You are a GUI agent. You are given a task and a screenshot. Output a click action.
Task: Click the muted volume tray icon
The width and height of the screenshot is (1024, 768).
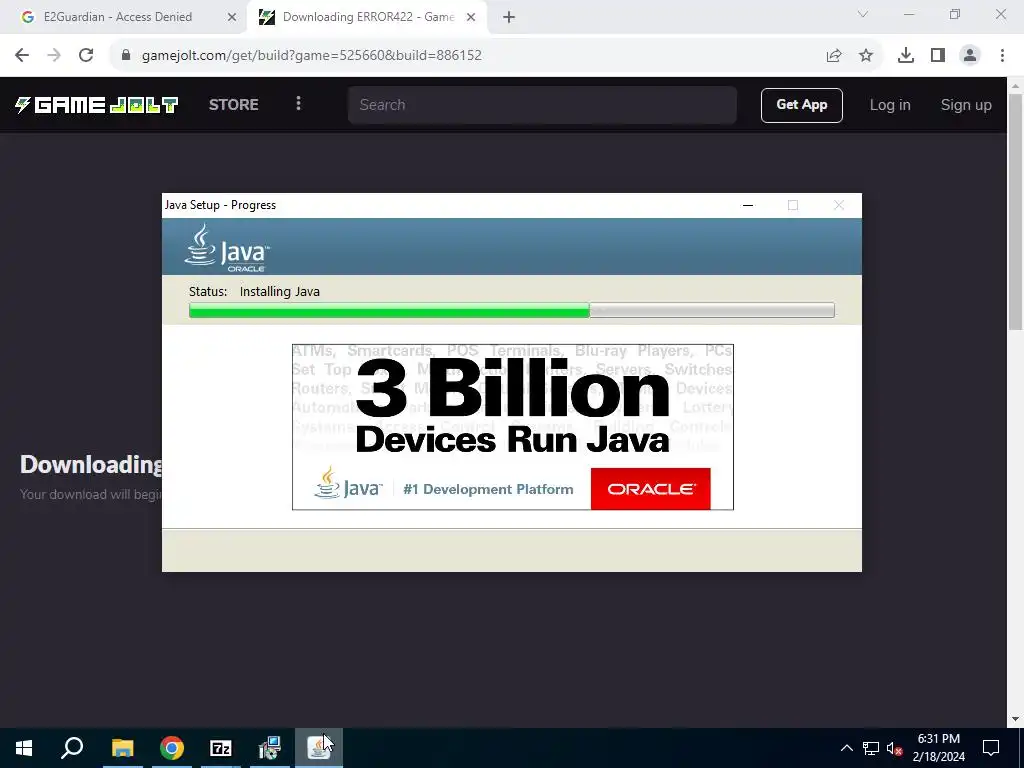coord(894,748)
